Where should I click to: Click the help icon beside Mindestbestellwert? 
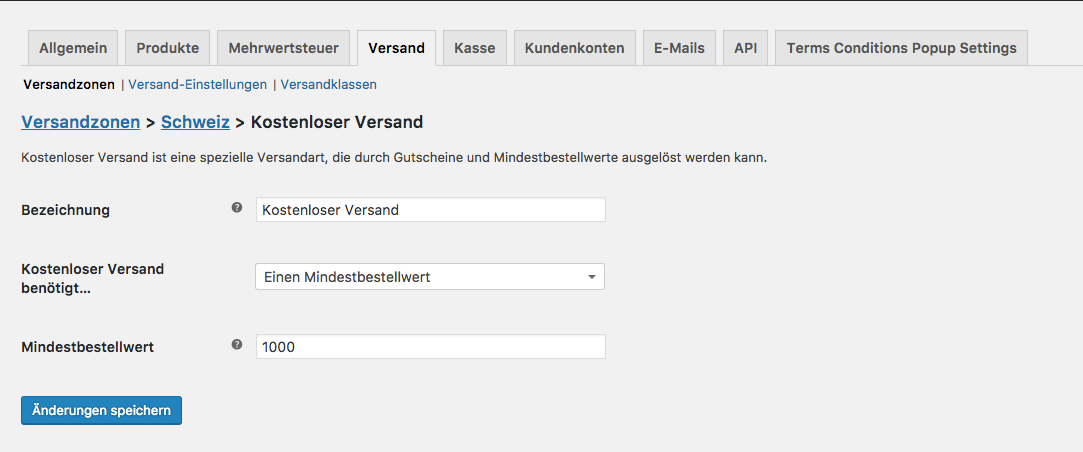pos(237,344)
